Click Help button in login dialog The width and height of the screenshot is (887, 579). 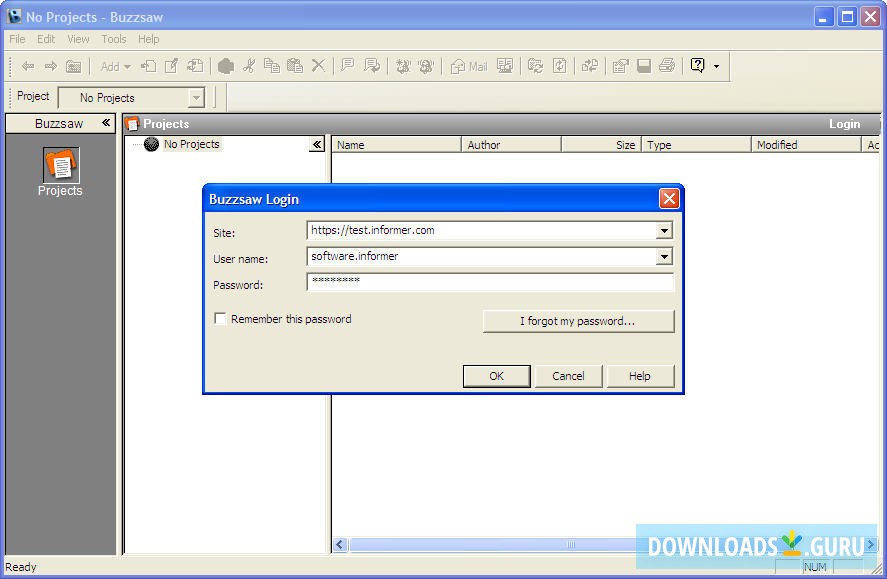point(640,376)
